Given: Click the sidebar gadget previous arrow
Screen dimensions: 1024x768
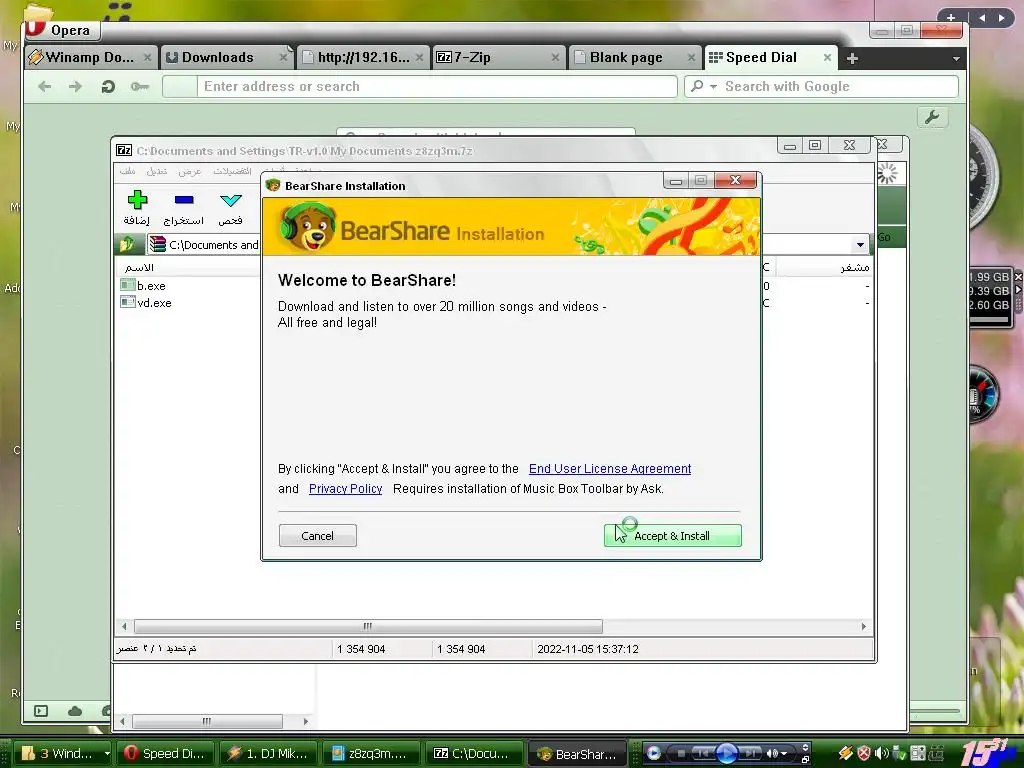Looking at the screenshot, I should pyautogui.click(x=982, y=18).
